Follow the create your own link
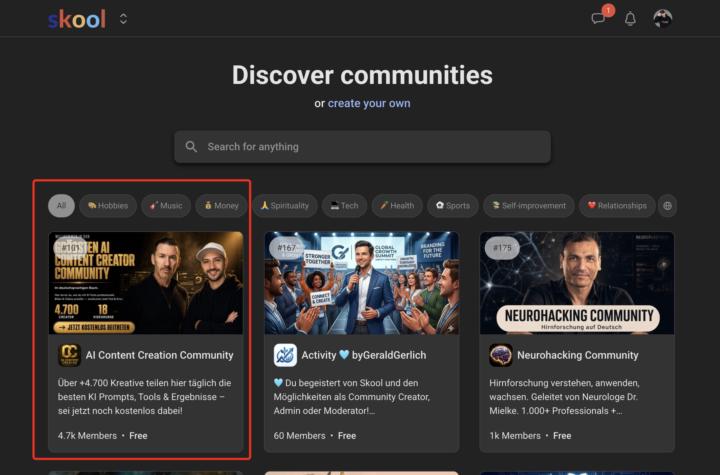This screenshot has height=475, width=720. [x=369, y=103]
